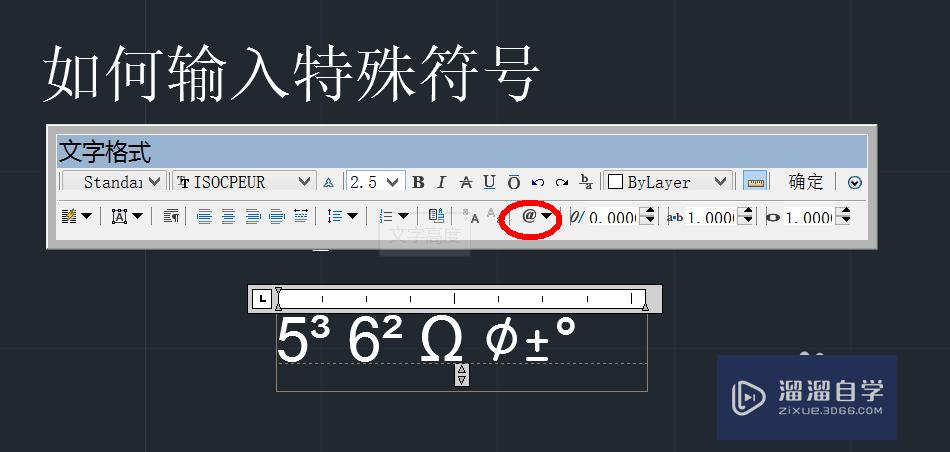950x452 pixels.
Task: Click the right-edge width marker on the ruler
Action: 646,307
